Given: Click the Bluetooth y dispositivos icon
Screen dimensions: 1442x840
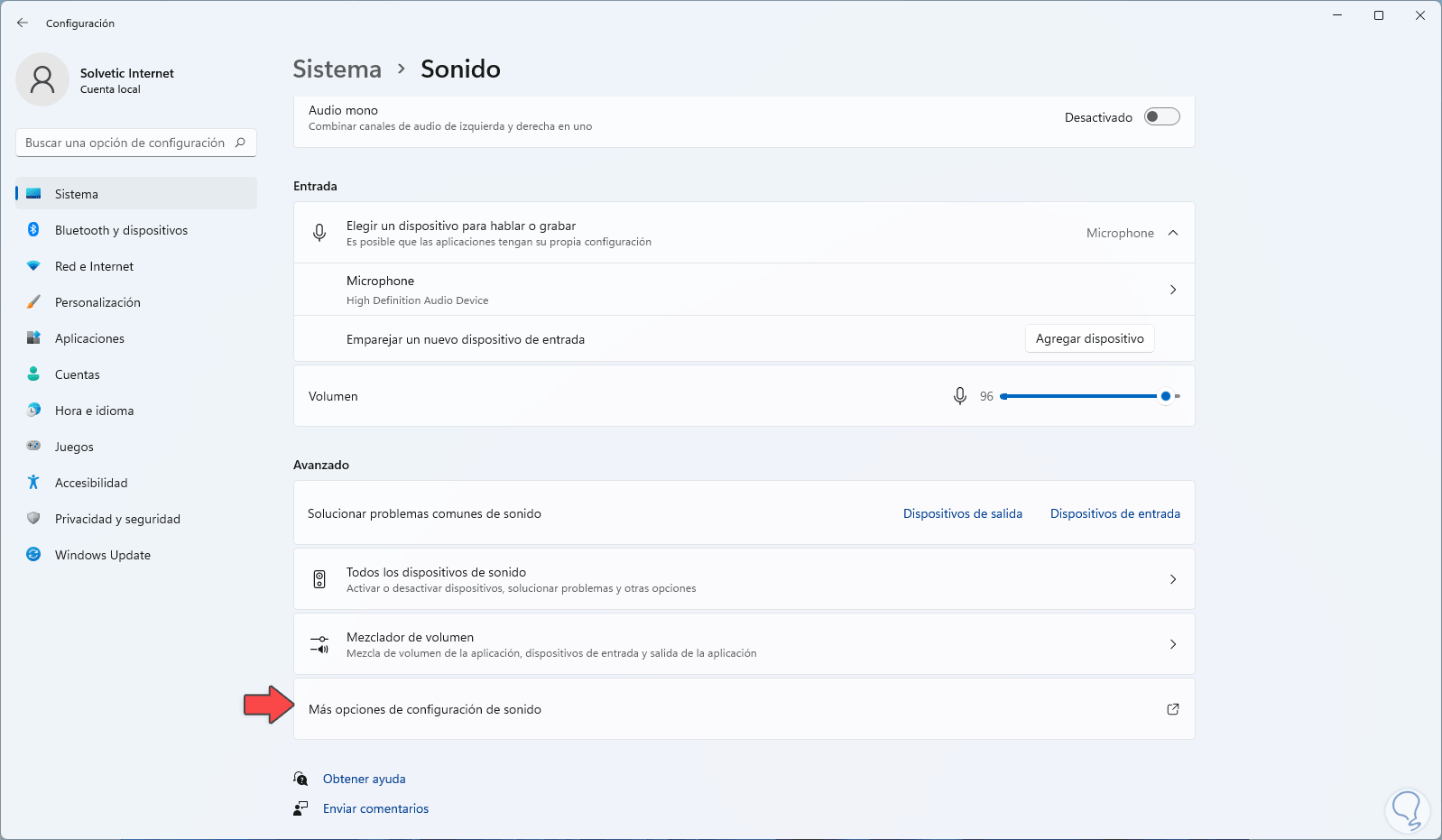Looking at the screenshot, I should click(33, 230).
